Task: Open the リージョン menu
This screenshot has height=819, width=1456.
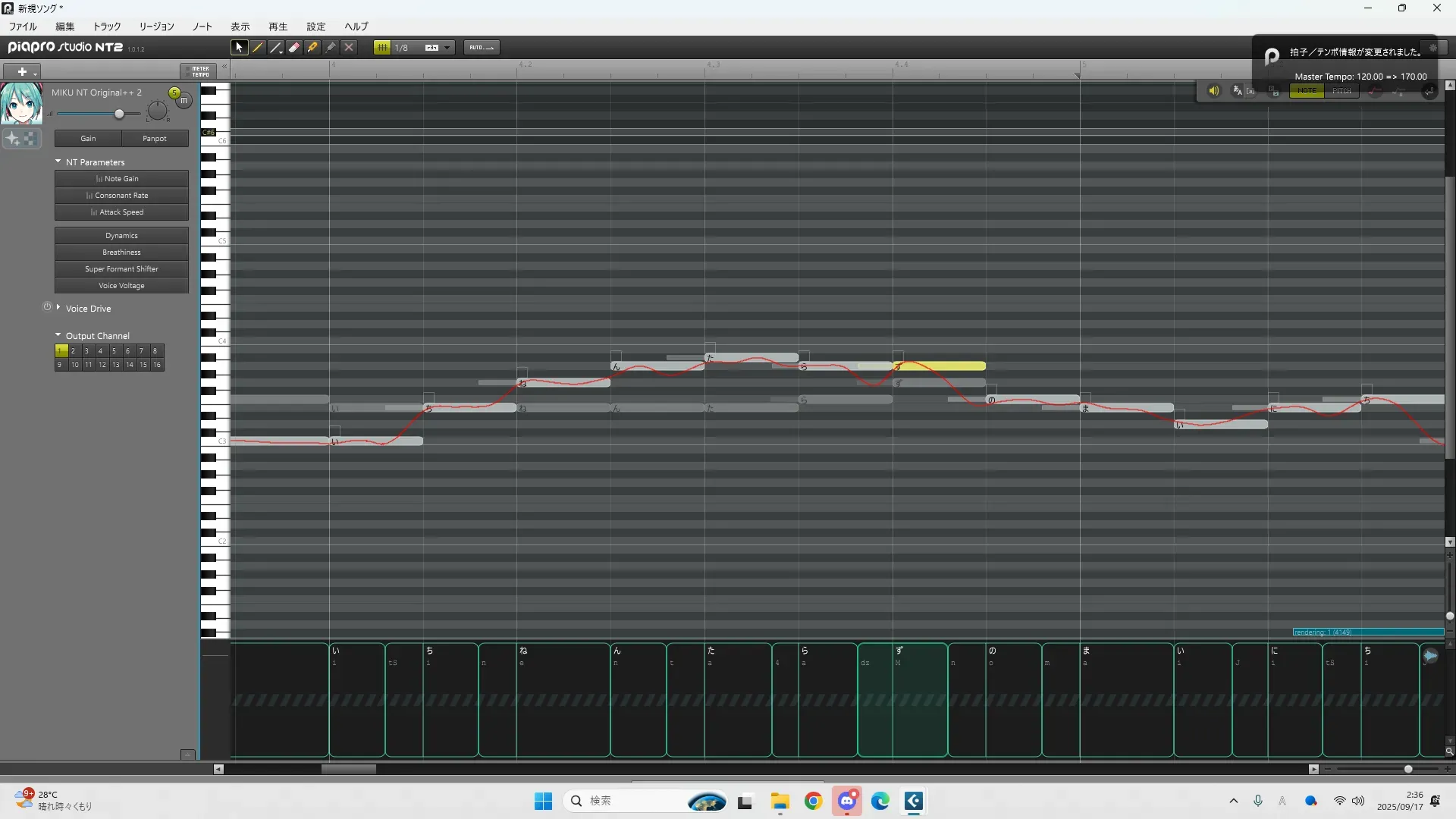Action: (156, 27)
